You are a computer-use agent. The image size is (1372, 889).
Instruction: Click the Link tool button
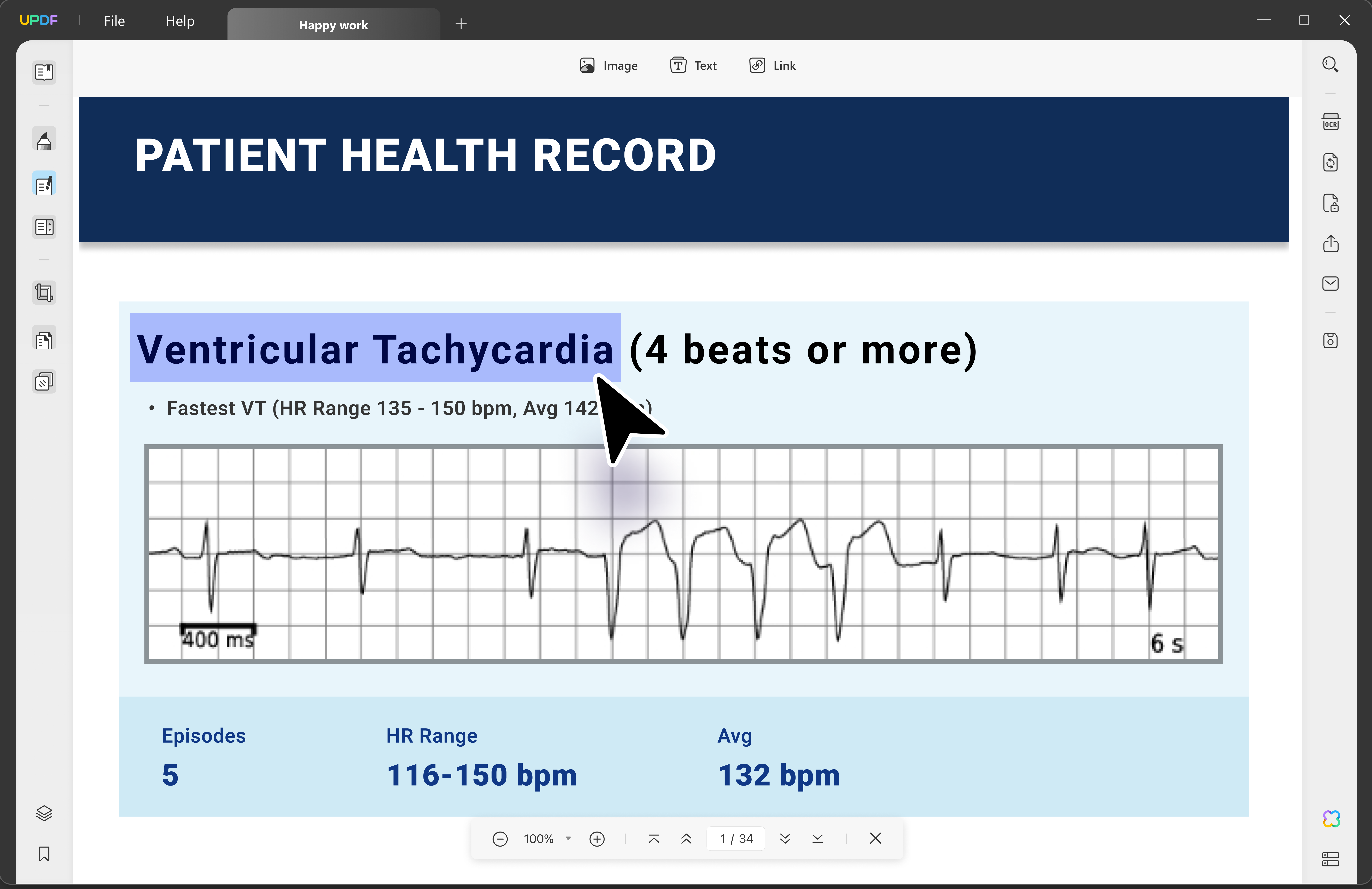coord(773,65)
